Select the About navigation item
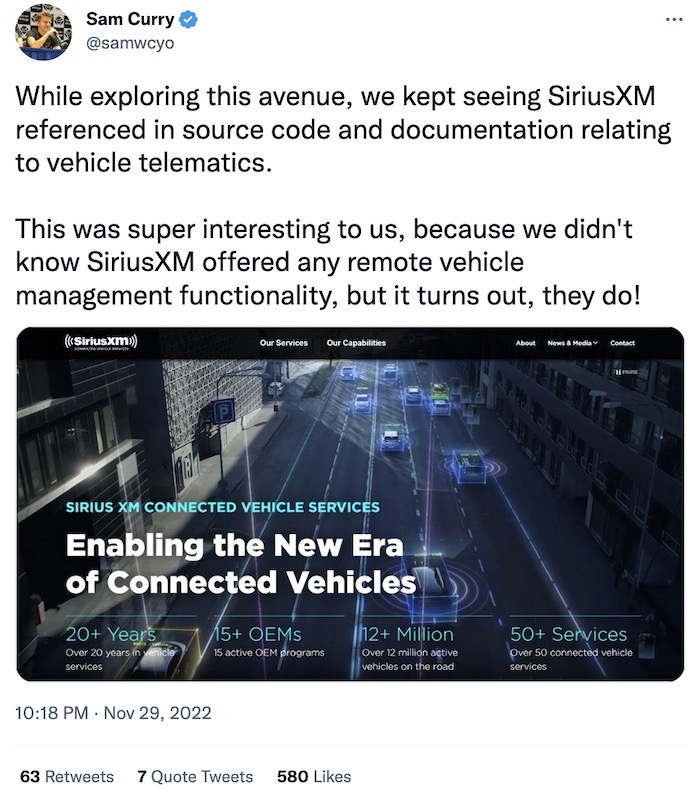The width and height of the screenshot is (700, 804). 527,342
